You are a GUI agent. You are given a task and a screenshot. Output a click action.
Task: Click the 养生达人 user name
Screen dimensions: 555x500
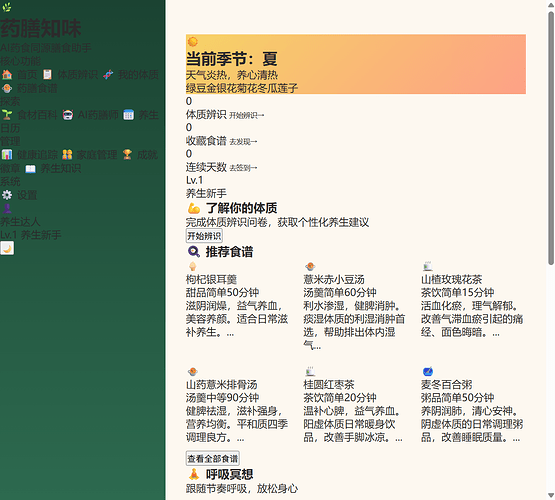pos(20,222)
